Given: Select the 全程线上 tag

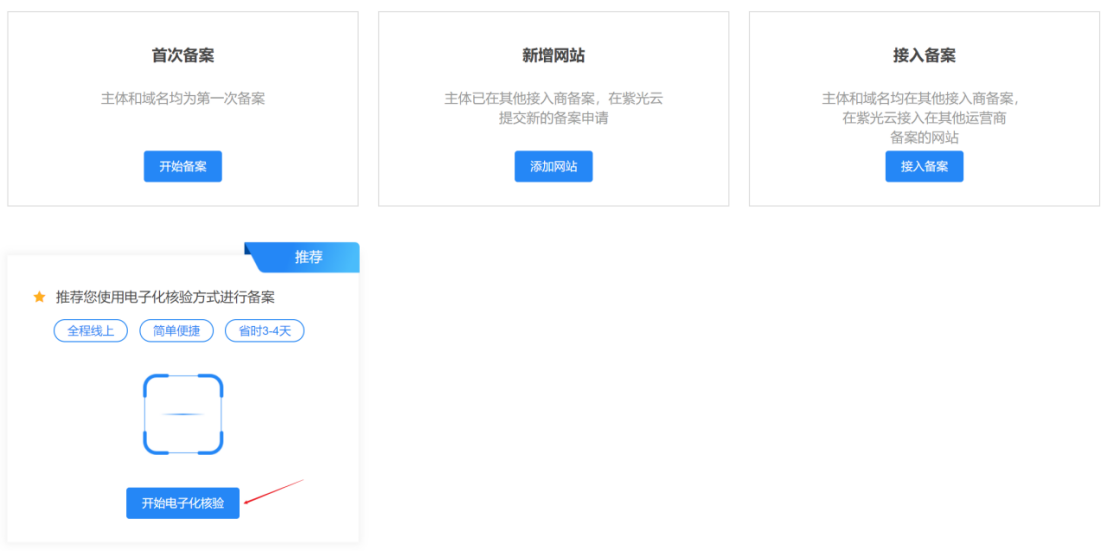Looking at the screenshot, I should pyautogui.click(x=91, y=331).
